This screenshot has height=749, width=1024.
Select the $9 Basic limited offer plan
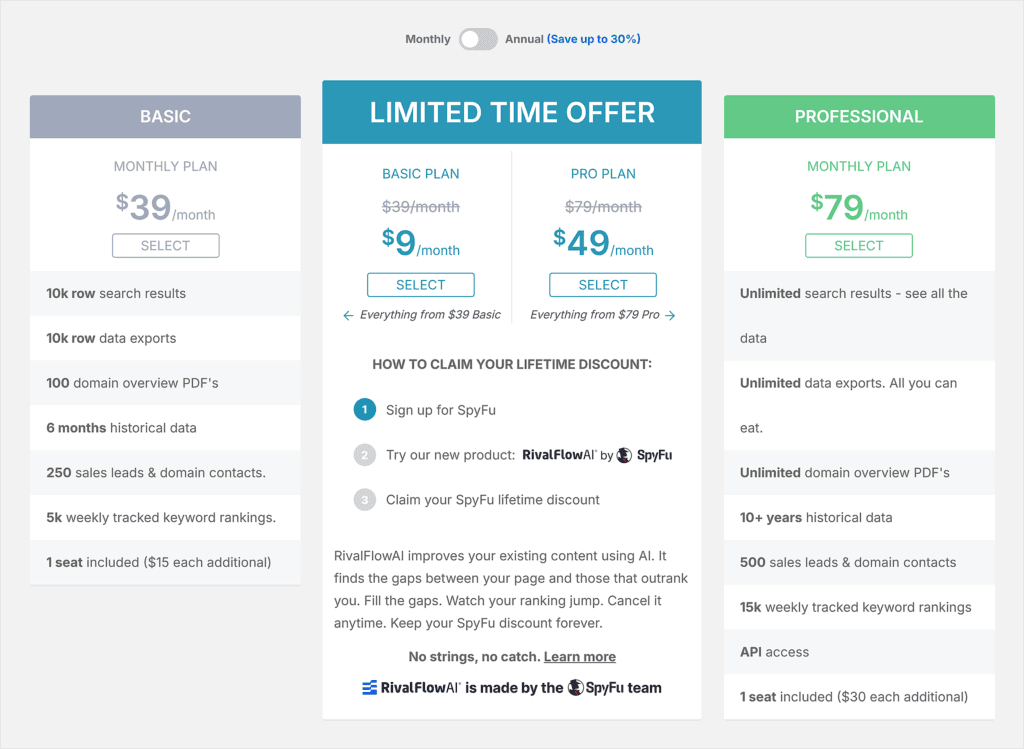tap(420, 285)
